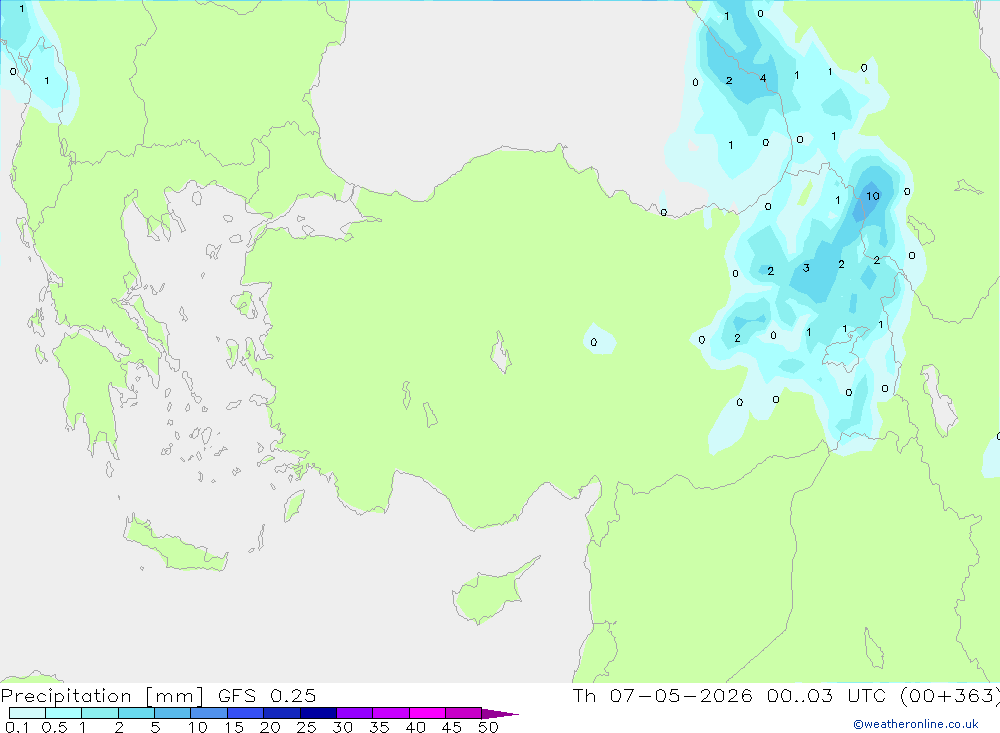Click the "10" precipitation value on the map
Screen dimensions: 1000x733
(872, 196)
